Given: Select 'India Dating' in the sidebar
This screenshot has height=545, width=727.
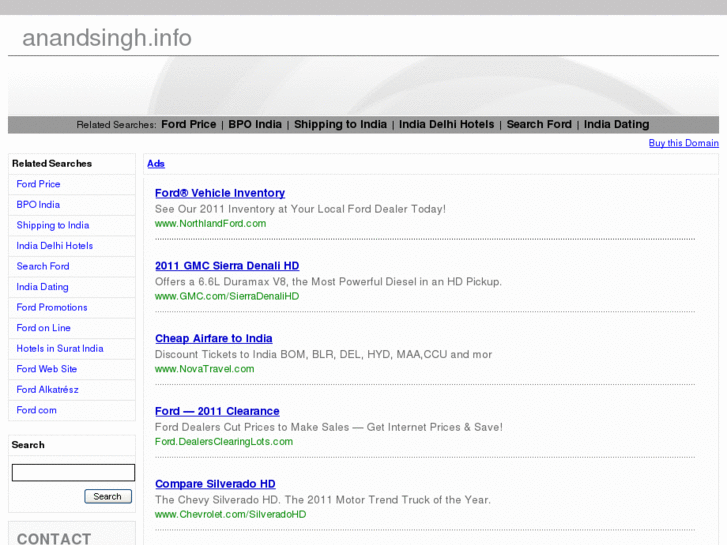Looking at the screenshot, I should point(42,287).
